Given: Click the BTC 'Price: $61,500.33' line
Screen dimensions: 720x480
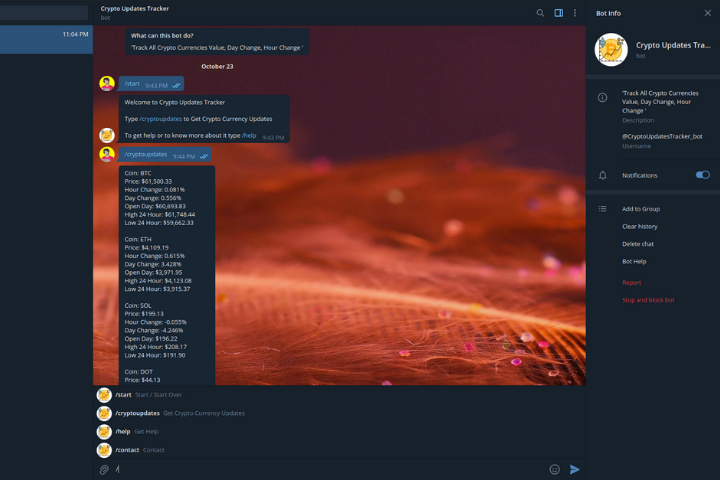Looking at the screenshot, I should pyautogui.click(x=148, y=181).
